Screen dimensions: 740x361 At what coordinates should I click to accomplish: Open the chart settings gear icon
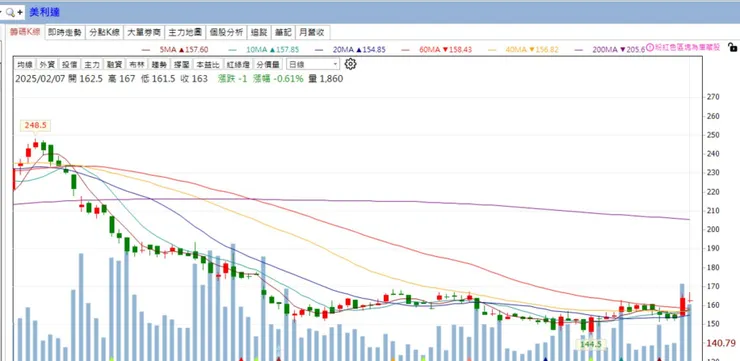[x=350, y=64]
